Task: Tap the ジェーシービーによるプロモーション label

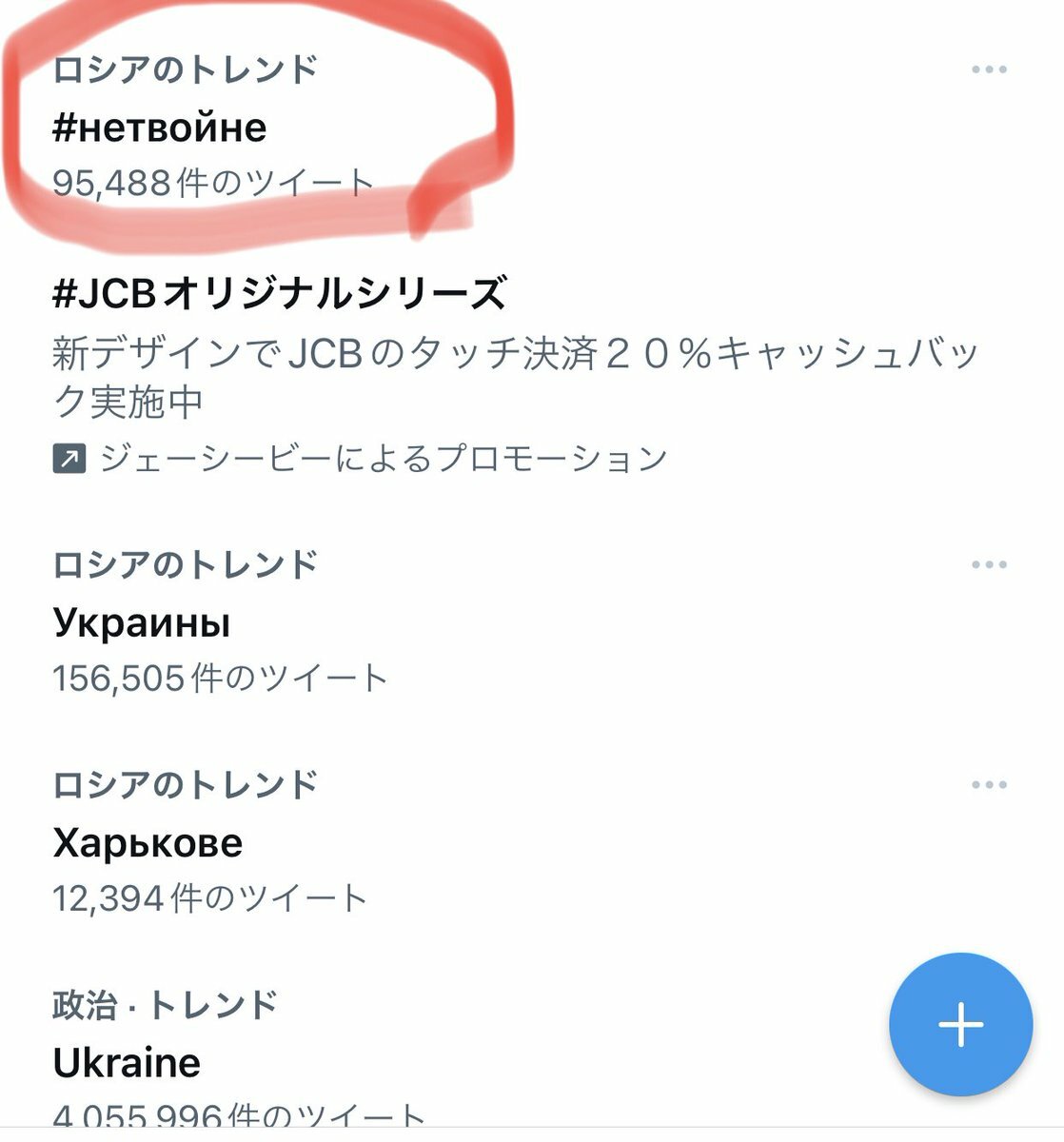Action: pos(384,459)
